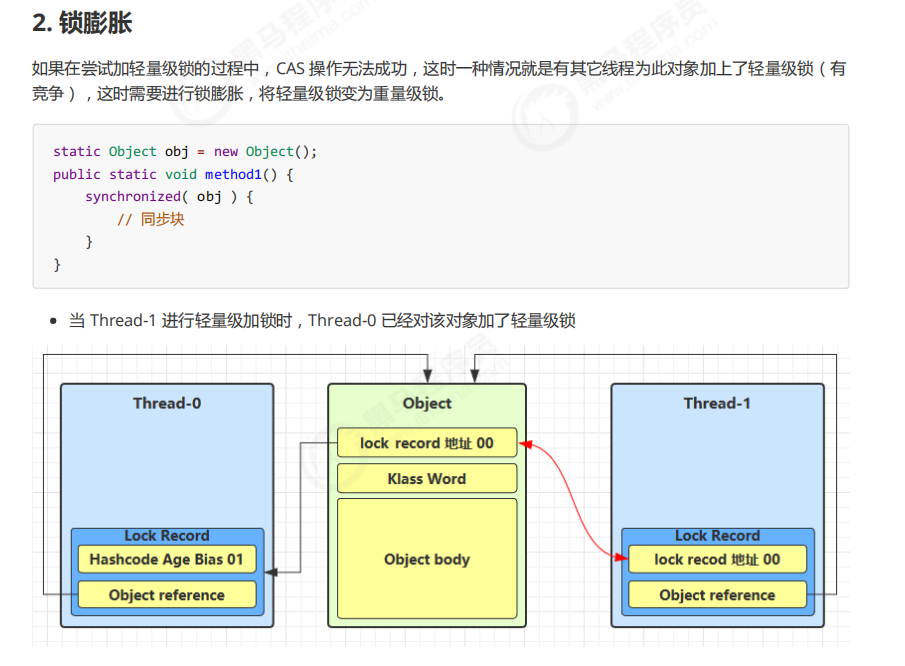Click Thread-1's "lock recod 地址 00" box
Image resolution: width=905 pixels, height=666 pixels.
pyautogui.click(x=717, y=559)
